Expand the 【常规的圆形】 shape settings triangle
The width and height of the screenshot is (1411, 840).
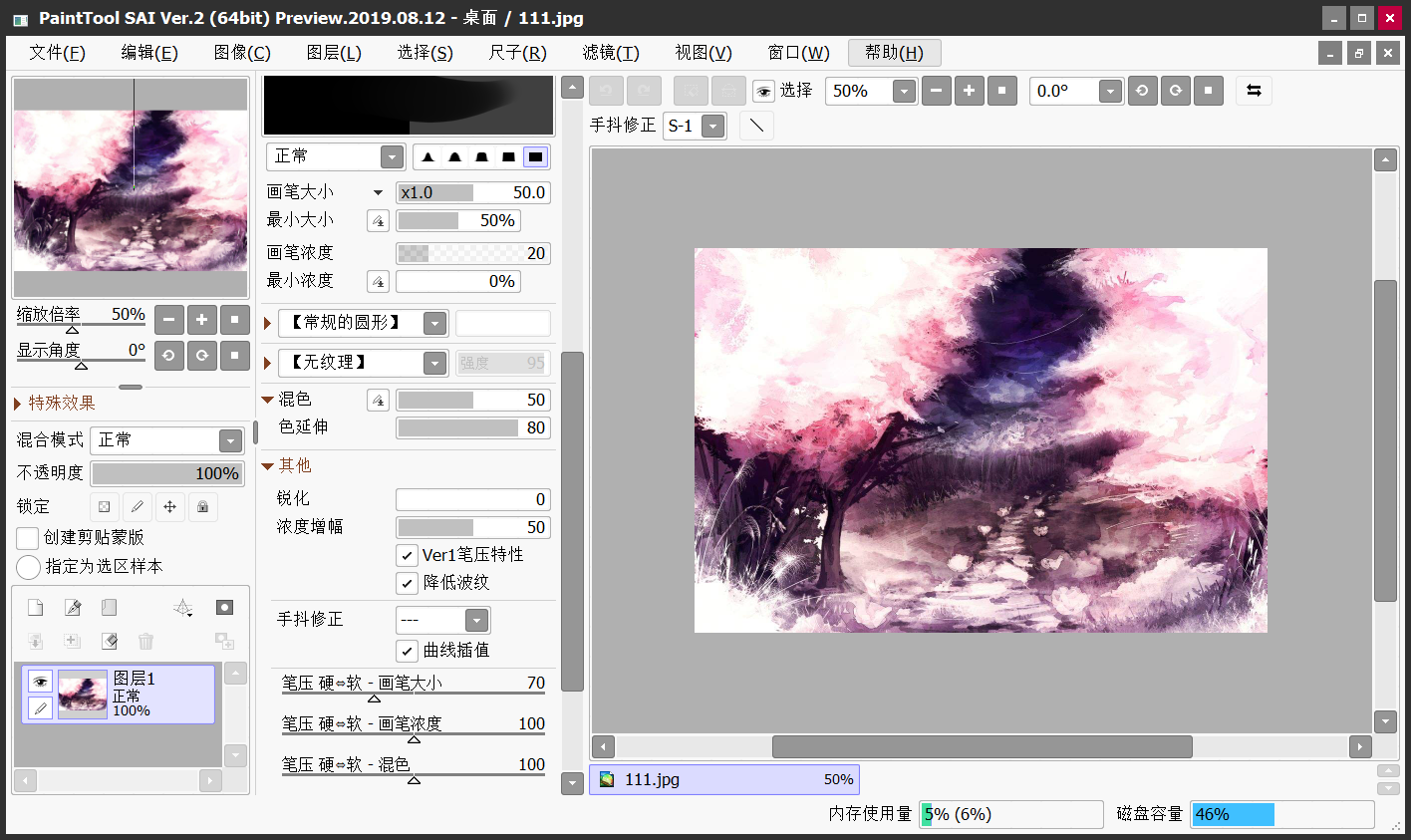click(267, 323)
